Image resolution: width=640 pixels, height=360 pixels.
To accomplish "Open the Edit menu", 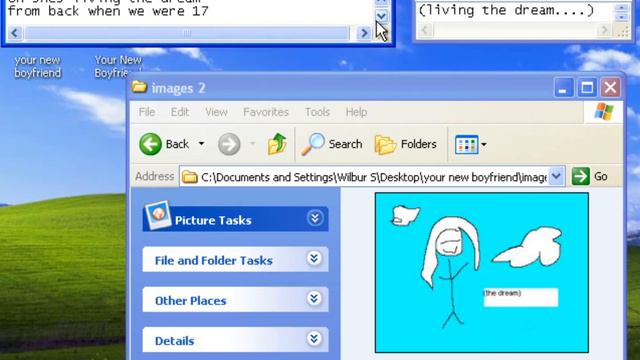I will [x=180, y=112].
